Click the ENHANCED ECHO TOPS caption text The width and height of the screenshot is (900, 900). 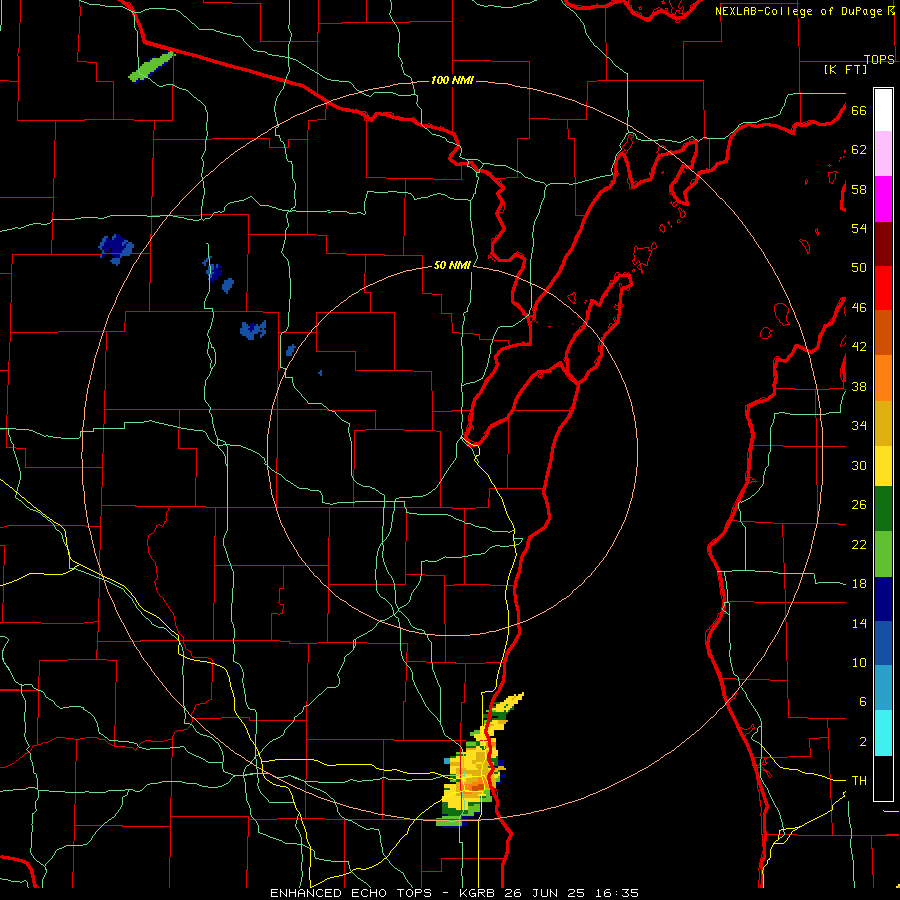click(351, 893)
